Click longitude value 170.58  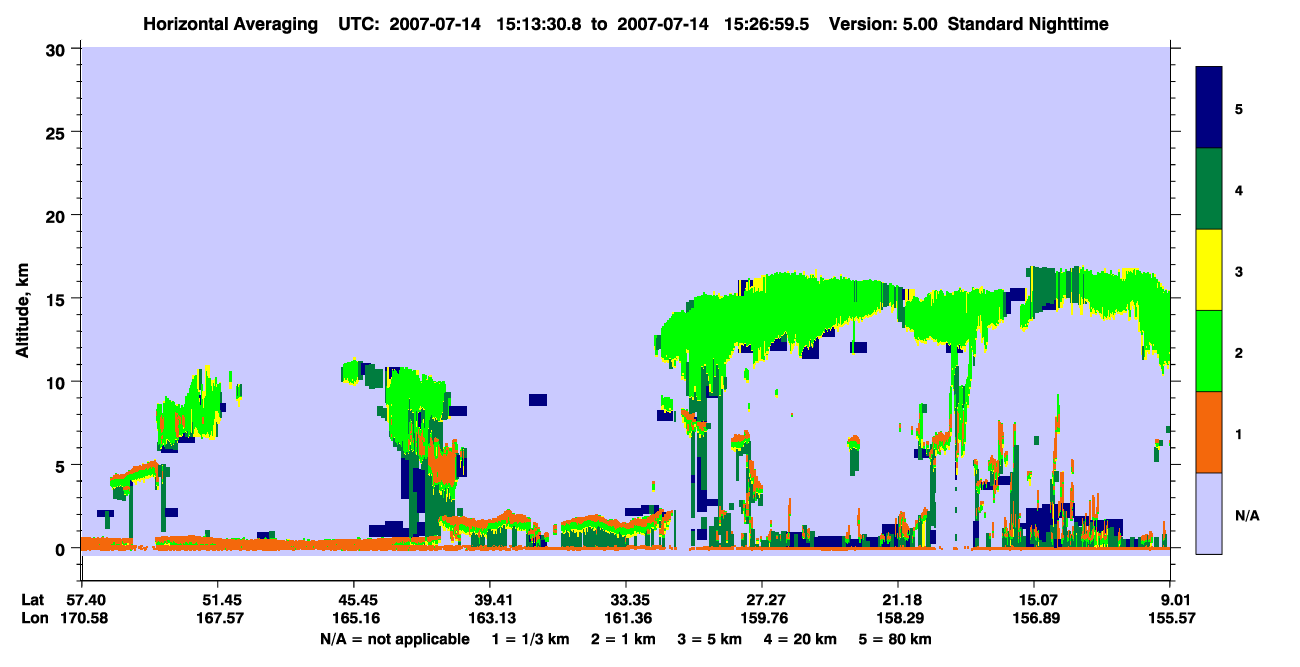(x=82, y=619)
